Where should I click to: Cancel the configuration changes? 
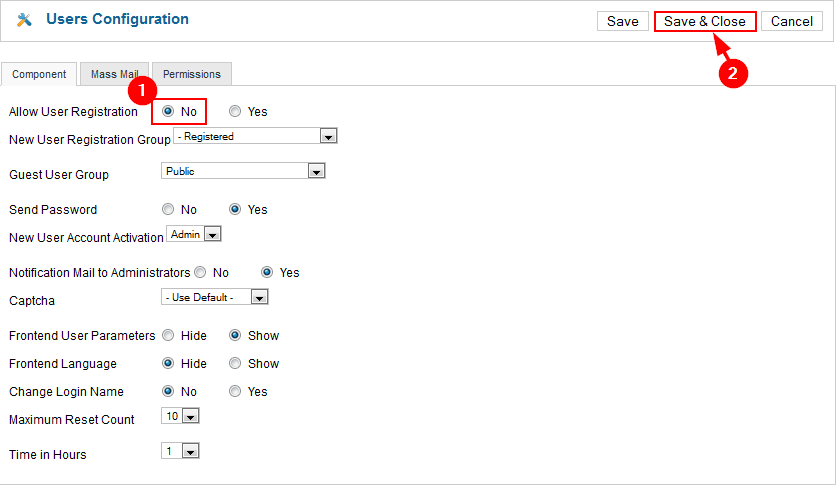pos(792,22)
